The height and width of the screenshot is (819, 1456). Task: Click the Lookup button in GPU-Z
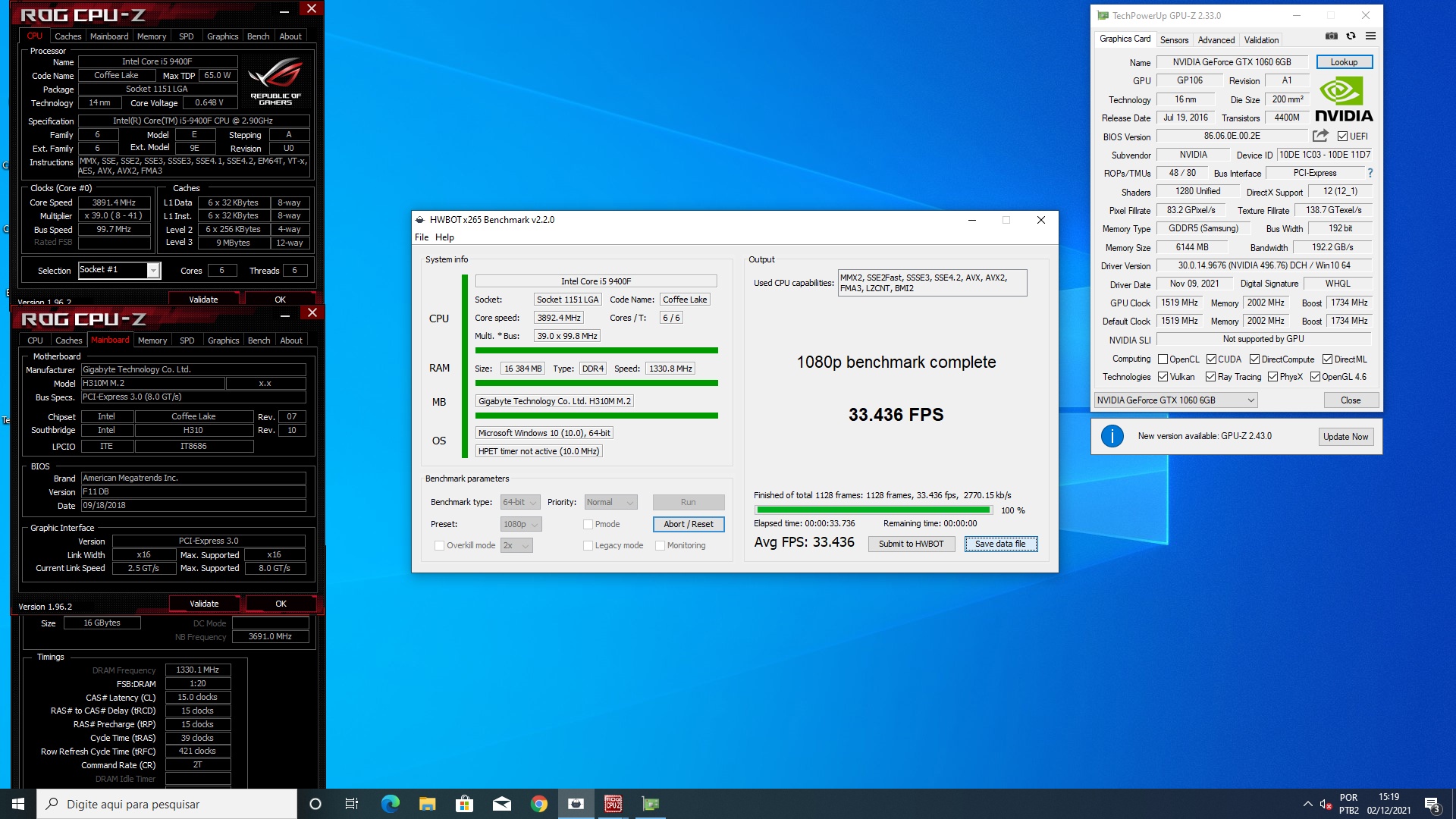click(x=1344, y=62)
